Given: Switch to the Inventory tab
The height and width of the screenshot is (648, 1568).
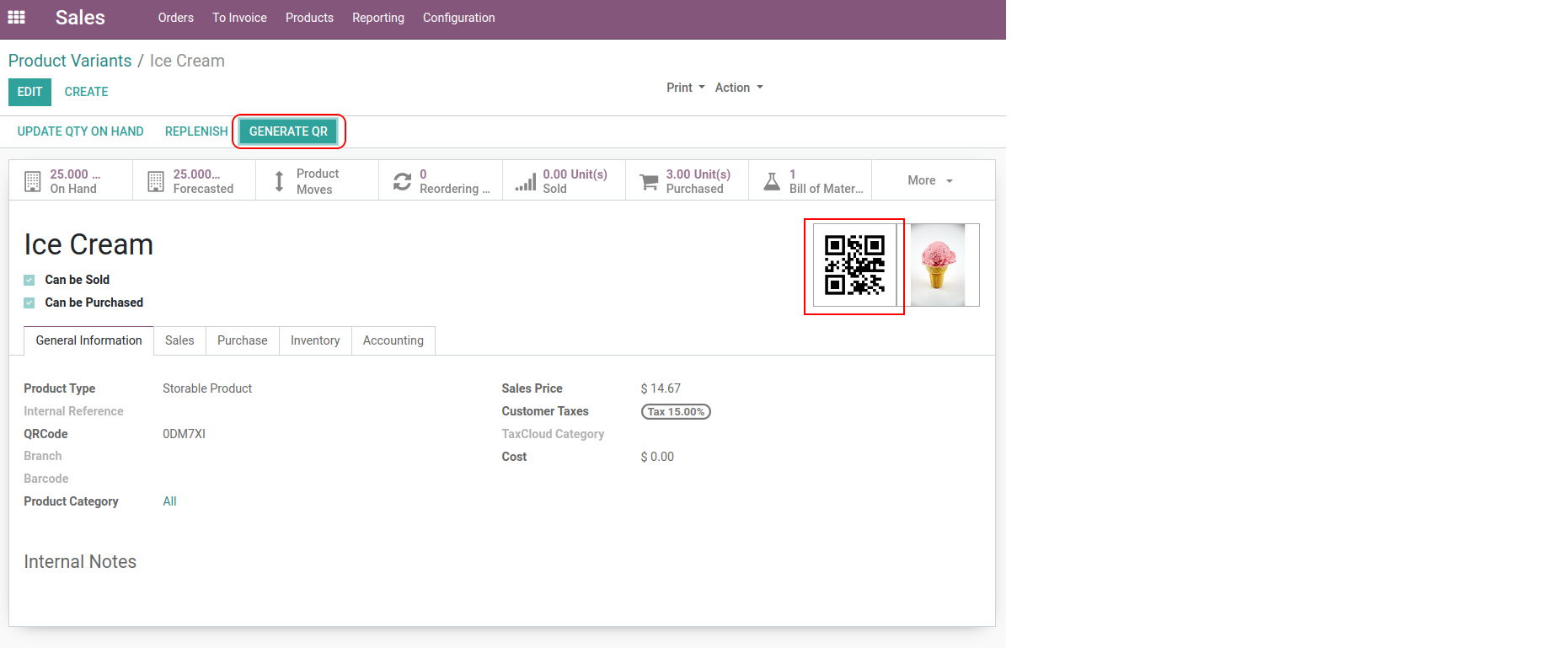Looking at the screenshot, I should tap(315, 340).
